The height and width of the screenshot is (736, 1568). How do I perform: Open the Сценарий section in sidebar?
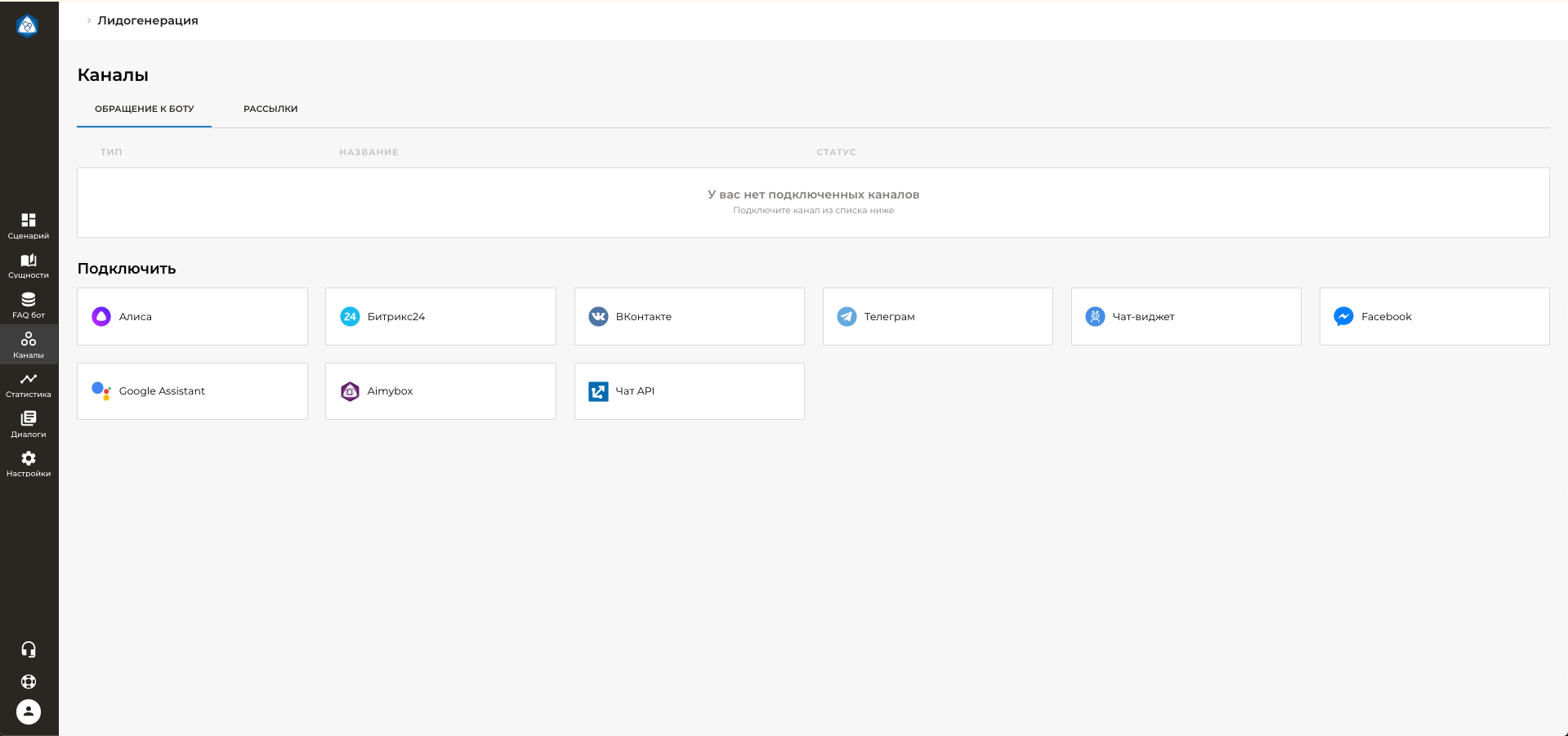pyautogui.click(x=29, y=225)
